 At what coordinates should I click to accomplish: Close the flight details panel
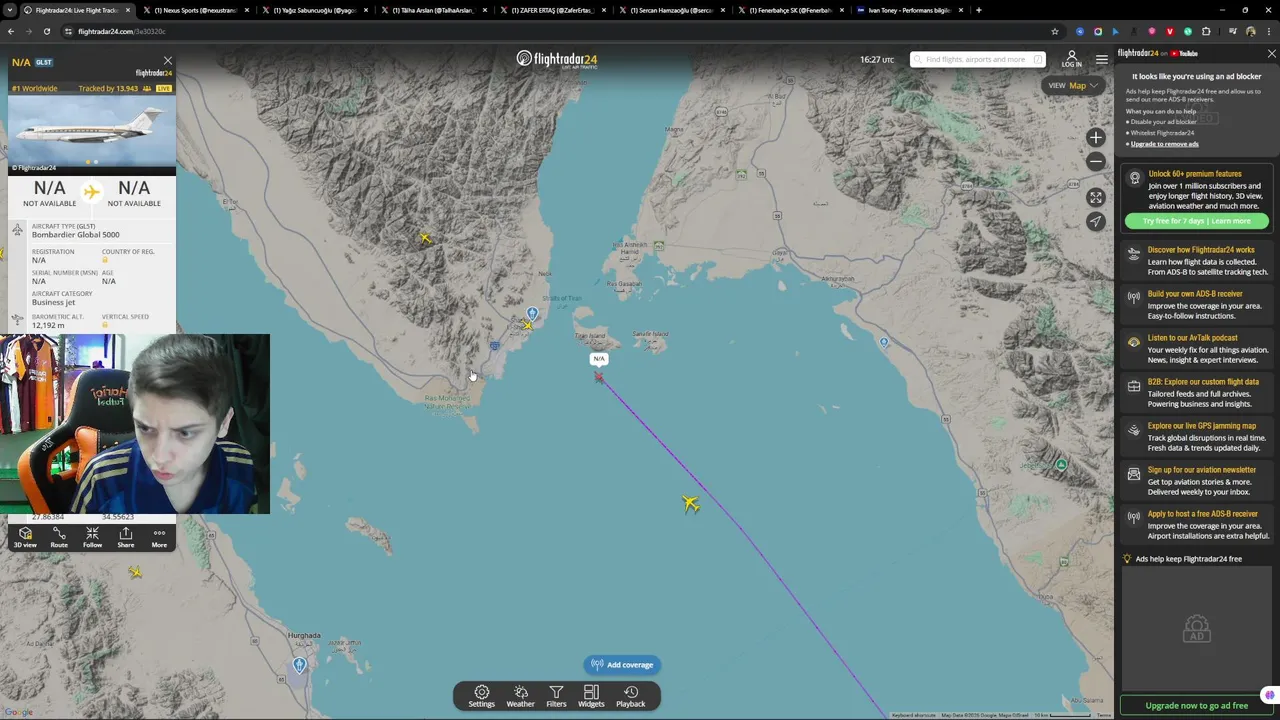click(x=167, y=61)
